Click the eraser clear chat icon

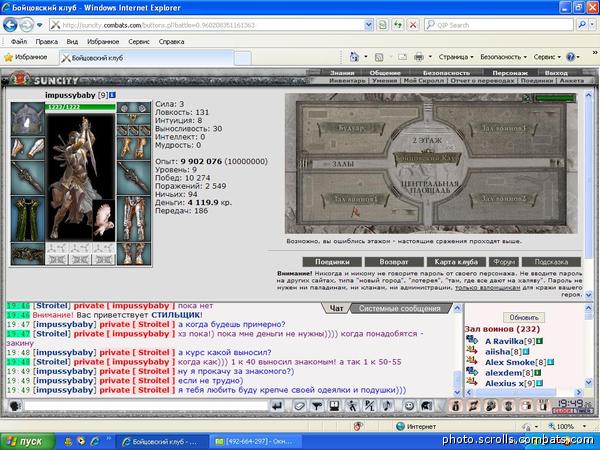[300, 406]
